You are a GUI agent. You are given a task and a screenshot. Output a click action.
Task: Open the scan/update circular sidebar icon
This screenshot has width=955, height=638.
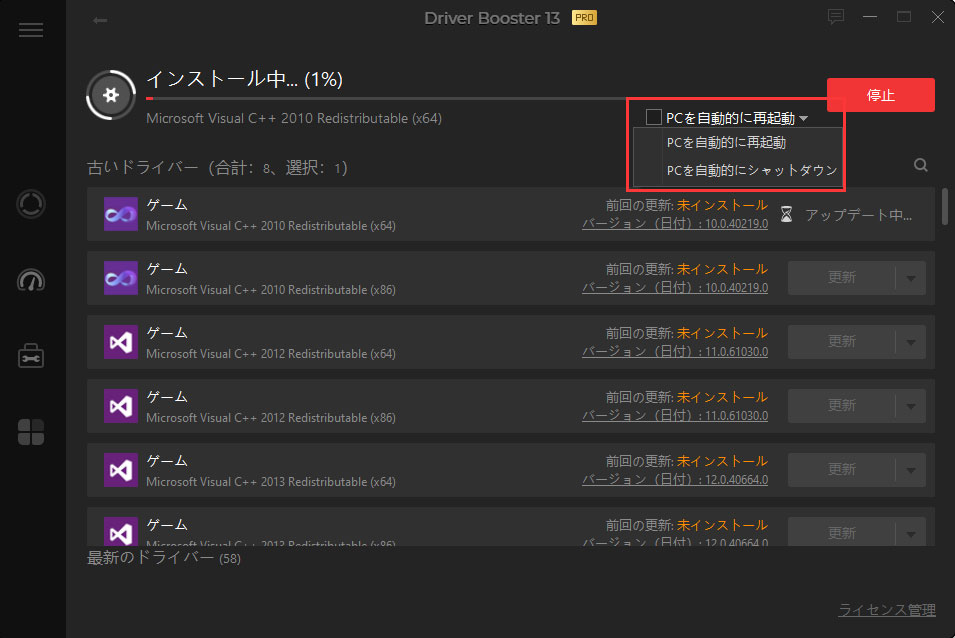[30, 204]
